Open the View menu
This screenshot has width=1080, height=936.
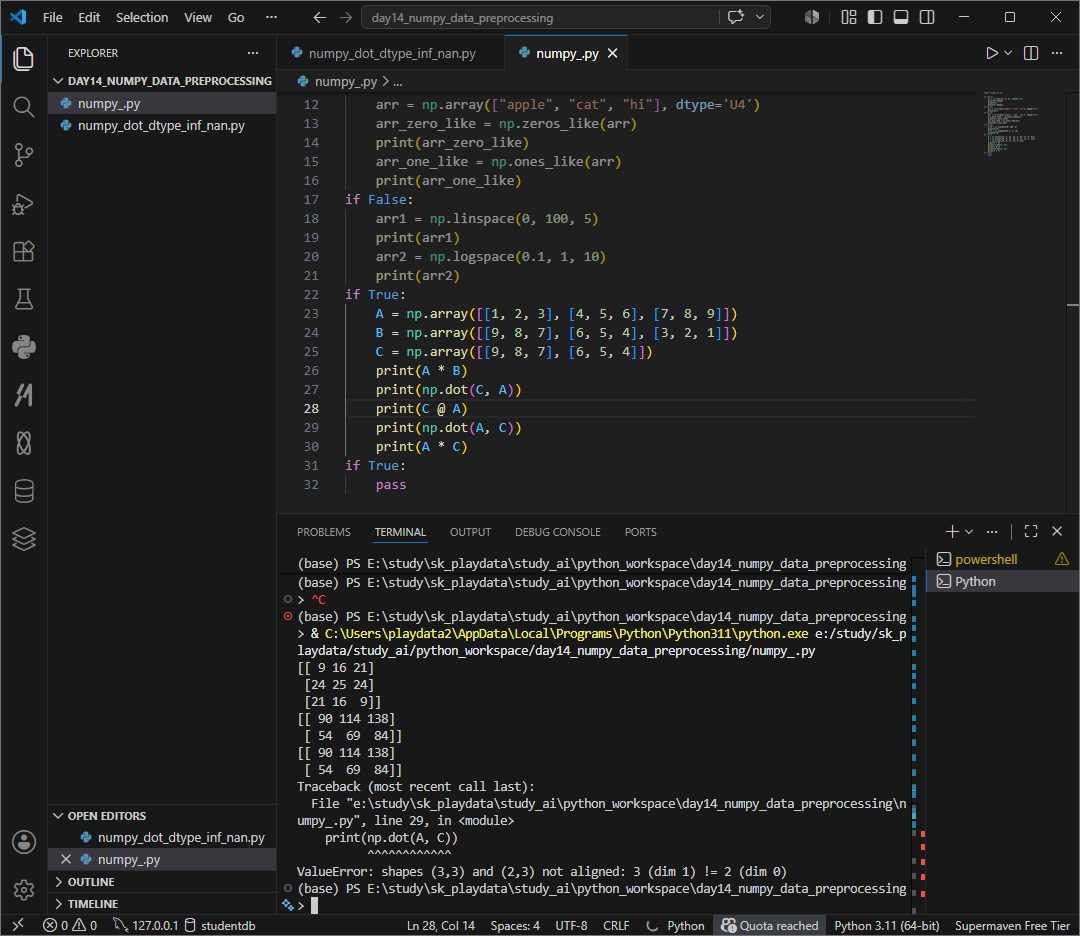198,17
